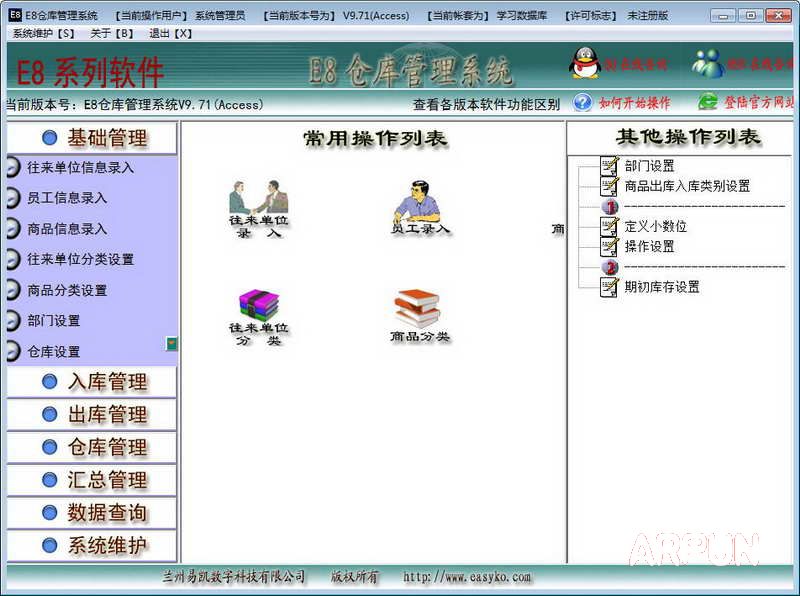Viewport: 800px width, 596px height.
Task: Click the round bullet beside 往来单位分类设置
Action: (x=13, y=259)
